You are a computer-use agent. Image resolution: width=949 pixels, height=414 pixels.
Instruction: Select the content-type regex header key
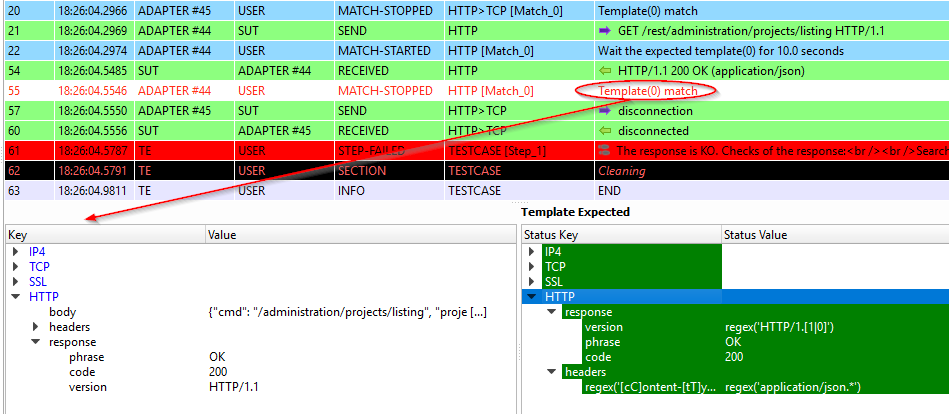click(651, 387)
